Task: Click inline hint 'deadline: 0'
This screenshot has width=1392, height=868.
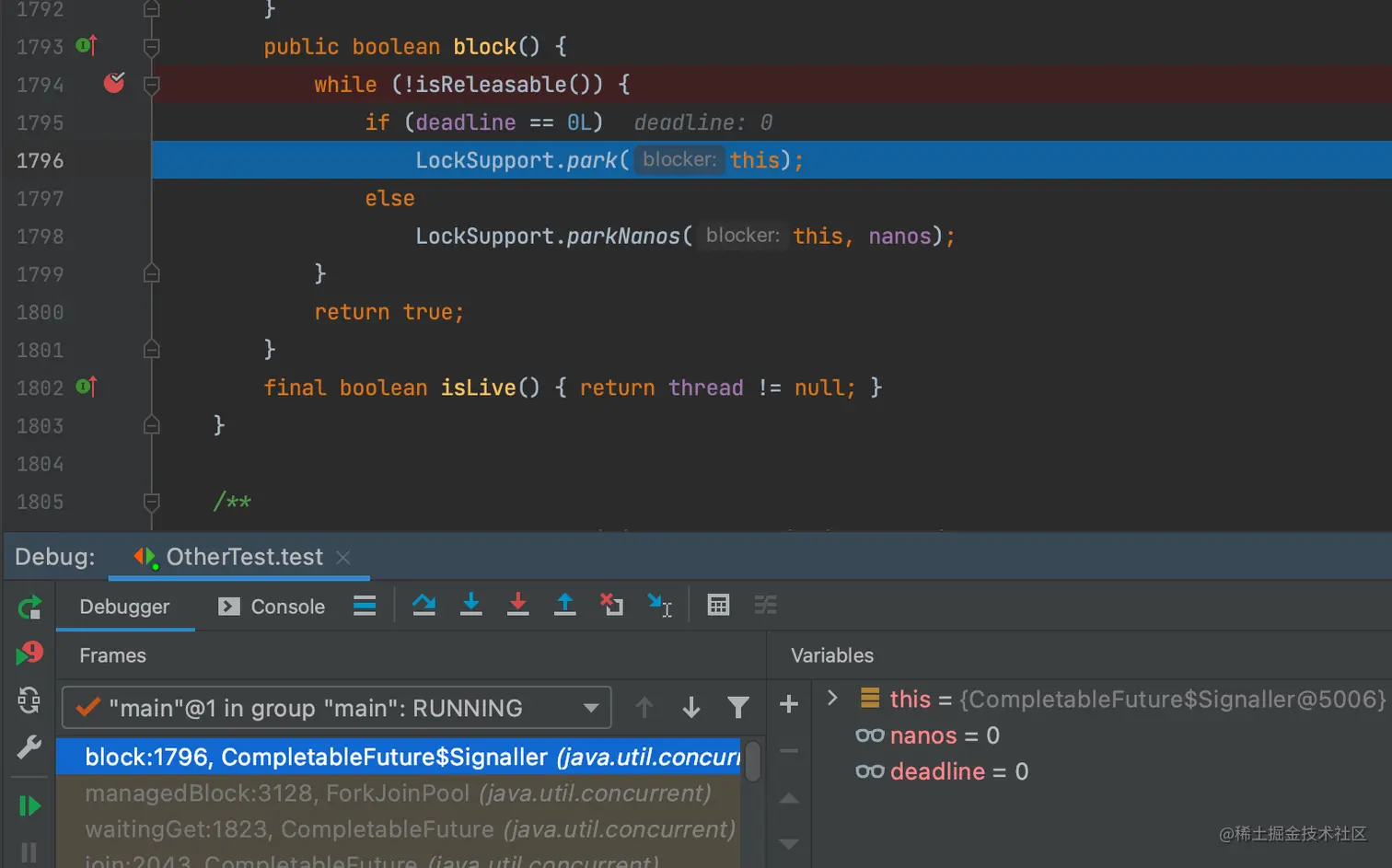Action: 703,122
